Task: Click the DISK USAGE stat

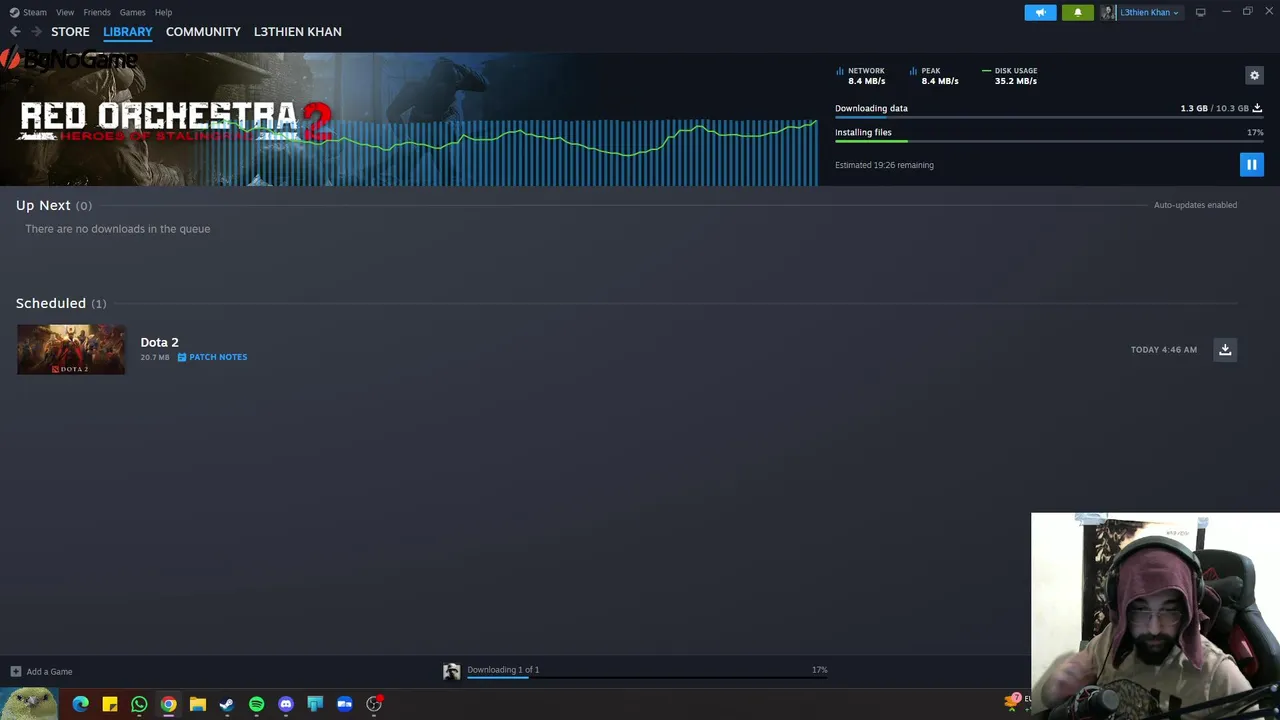Action: pos(1010,76)
